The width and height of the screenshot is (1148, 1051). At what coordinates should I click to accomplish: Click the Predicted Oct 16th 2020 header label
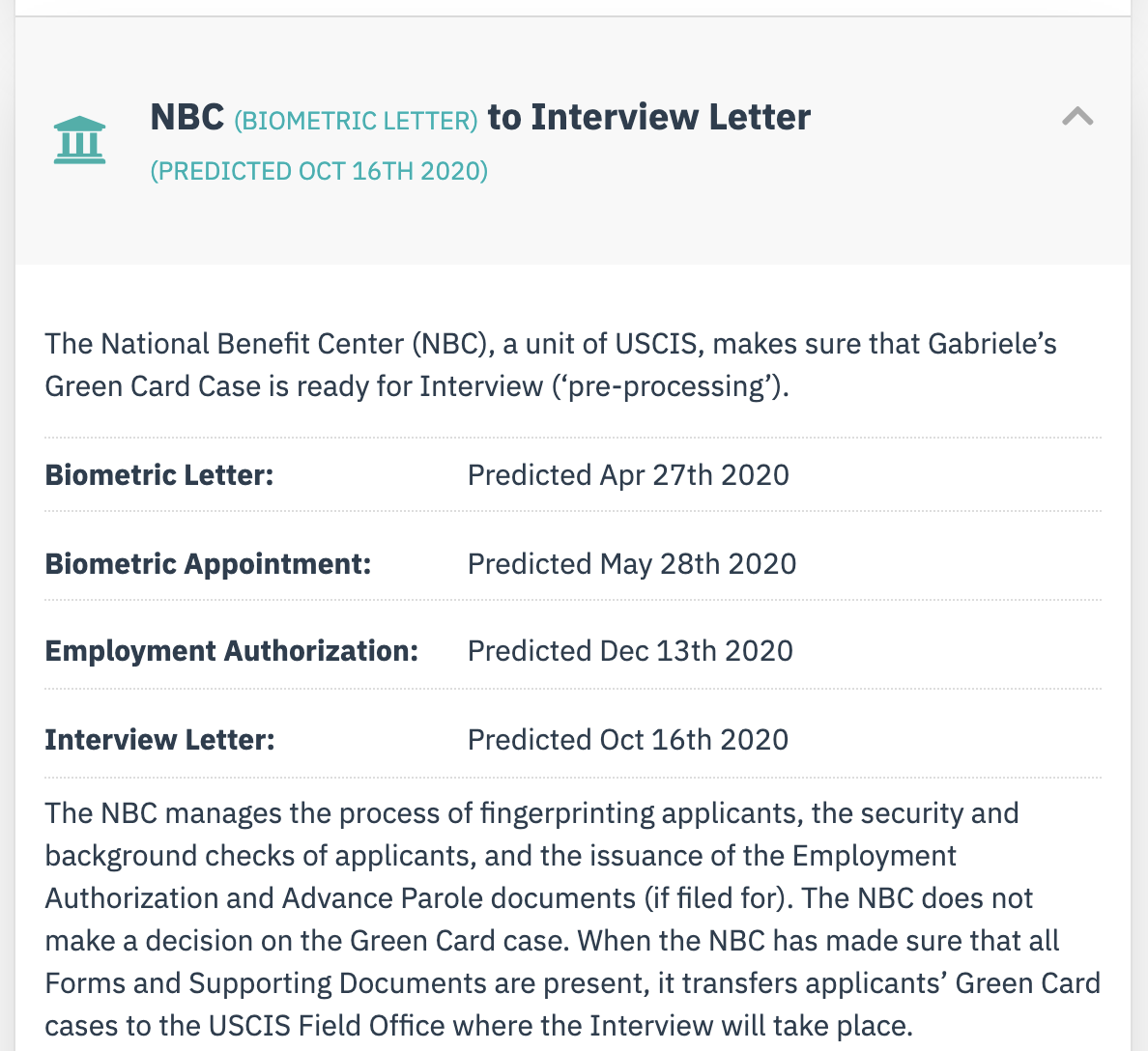319,171
